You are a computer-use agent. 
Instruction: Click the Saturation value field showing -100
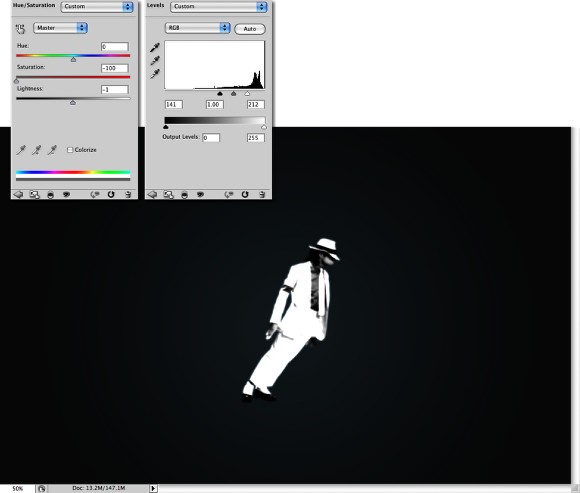(115, 68)
